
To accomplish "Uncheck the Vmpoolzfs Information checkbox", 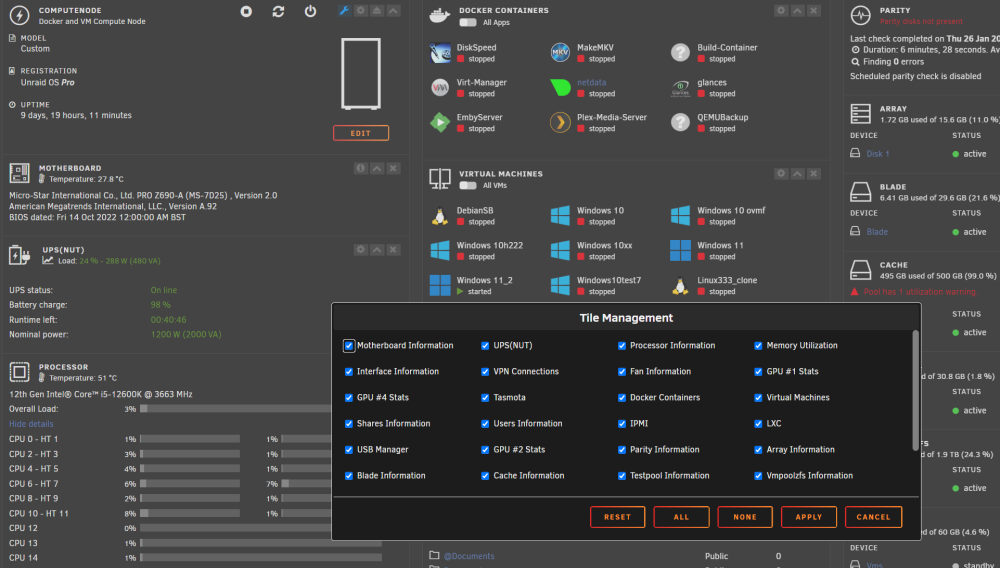I will pyautogui.click(x=758, y=476).
